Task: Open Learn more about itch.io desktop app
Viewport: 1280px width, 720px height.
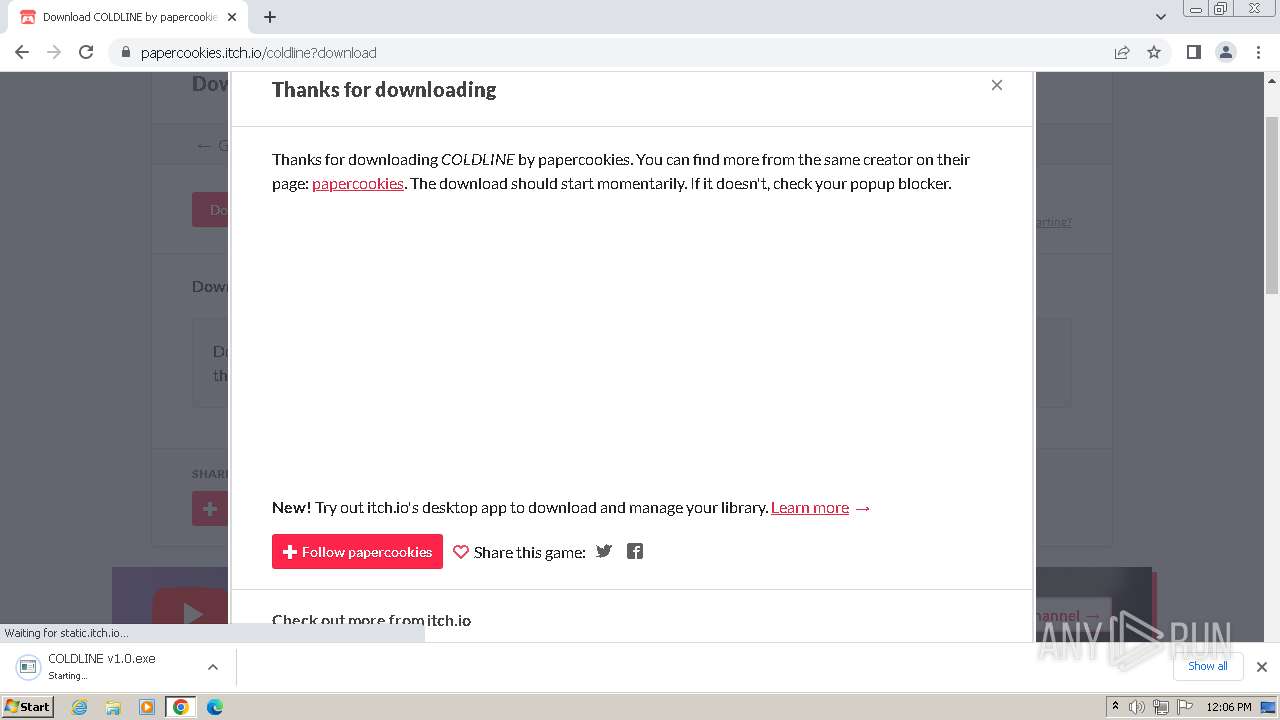Action: 810,508
